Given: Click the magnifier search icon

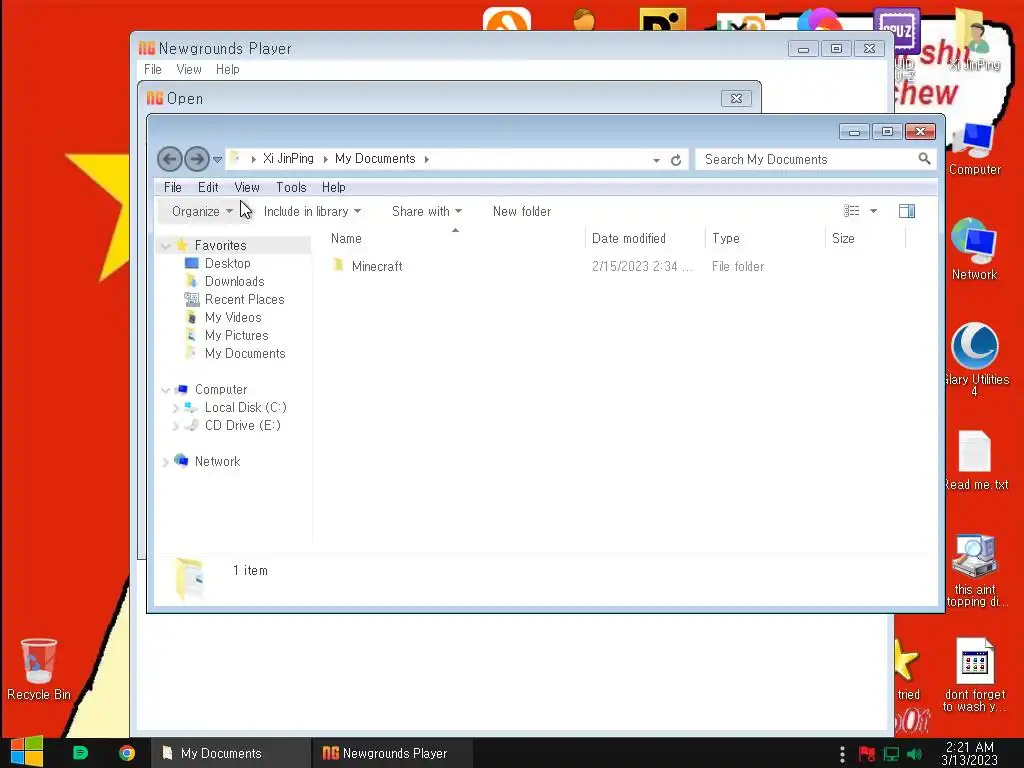Looking at the screenshot, I should tap(924, 159).
